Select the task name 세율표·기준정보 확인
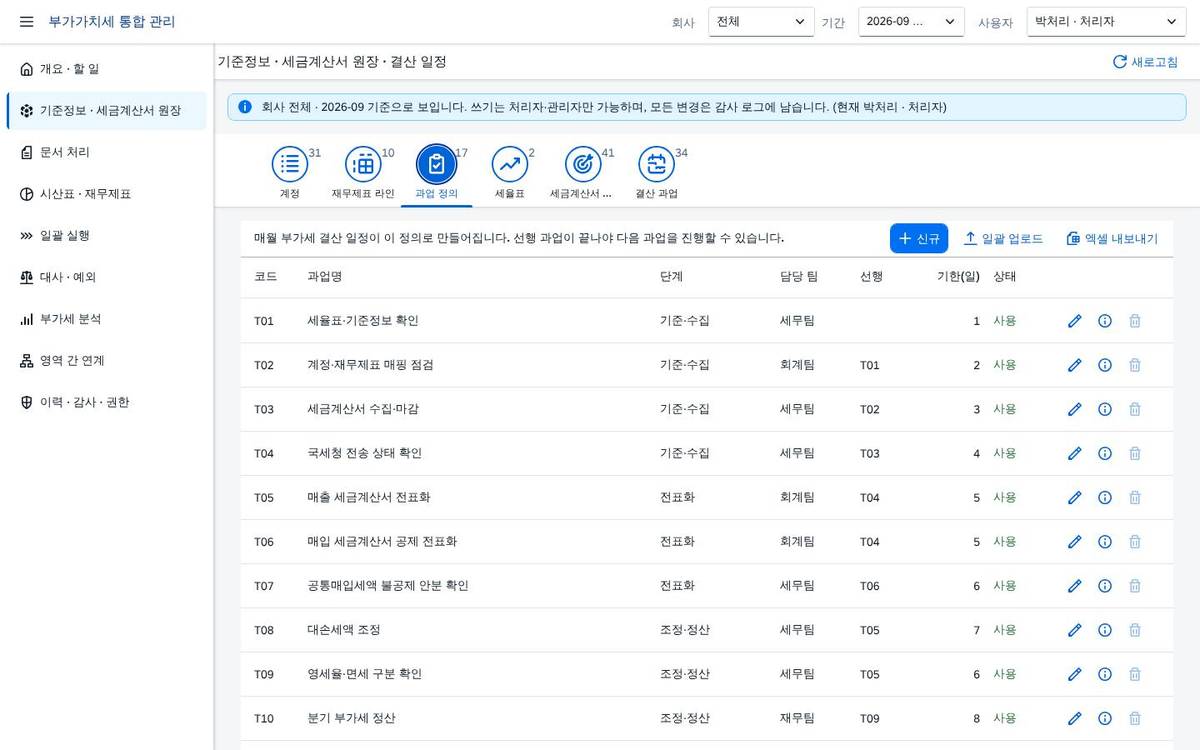The height and width of the screenshot is (750, 1200). (x=363, y=321)
